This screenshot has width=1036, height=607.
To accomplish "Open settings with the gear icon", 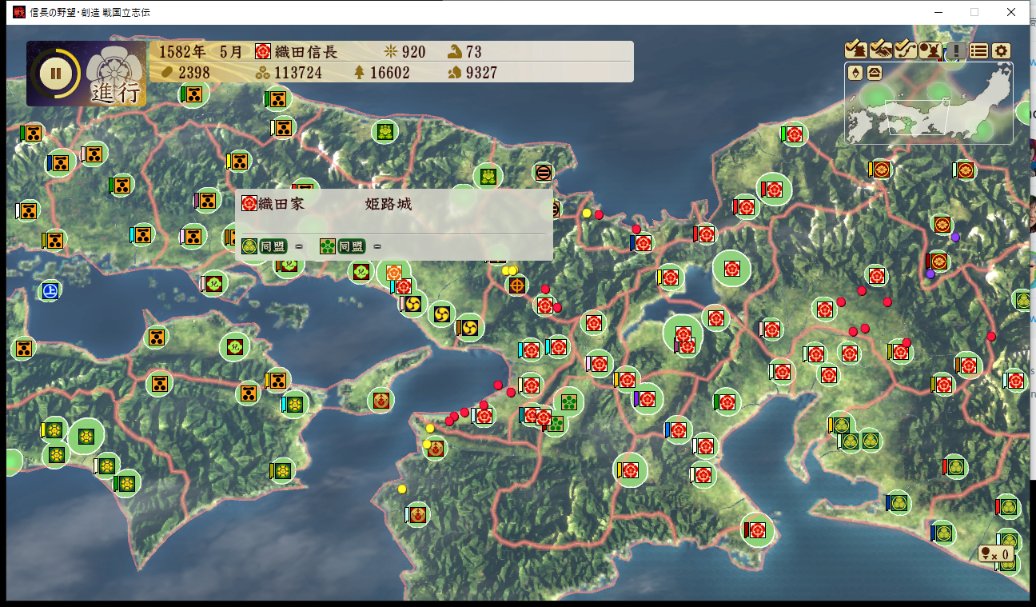I will click(1002, 50).
